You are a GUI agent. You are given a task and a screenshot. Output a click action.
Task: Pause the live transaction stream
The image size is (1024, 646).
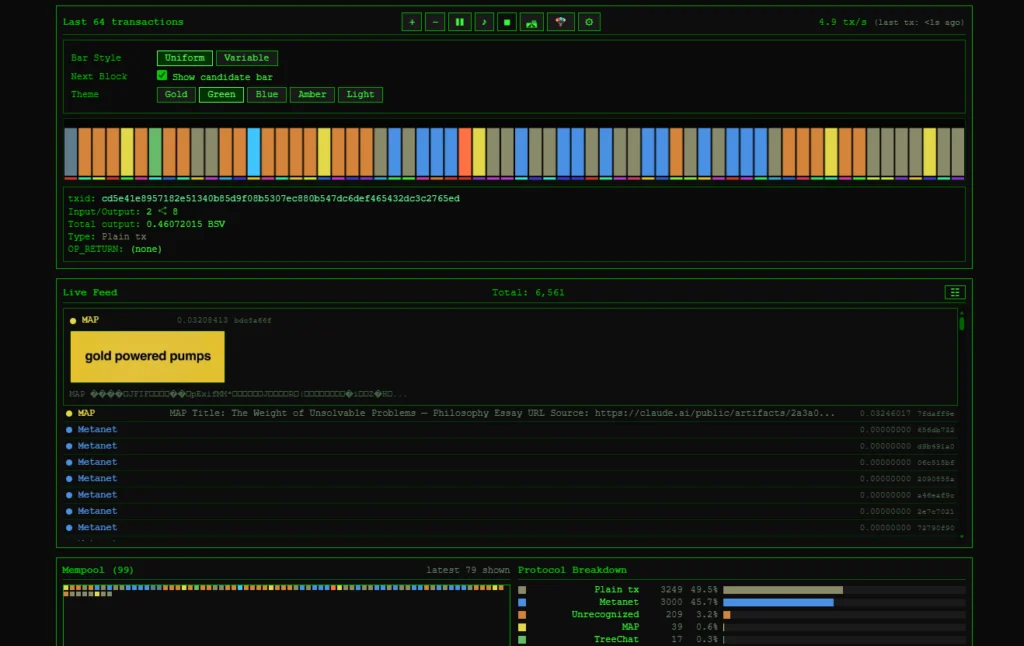click(x=460, y=22)
